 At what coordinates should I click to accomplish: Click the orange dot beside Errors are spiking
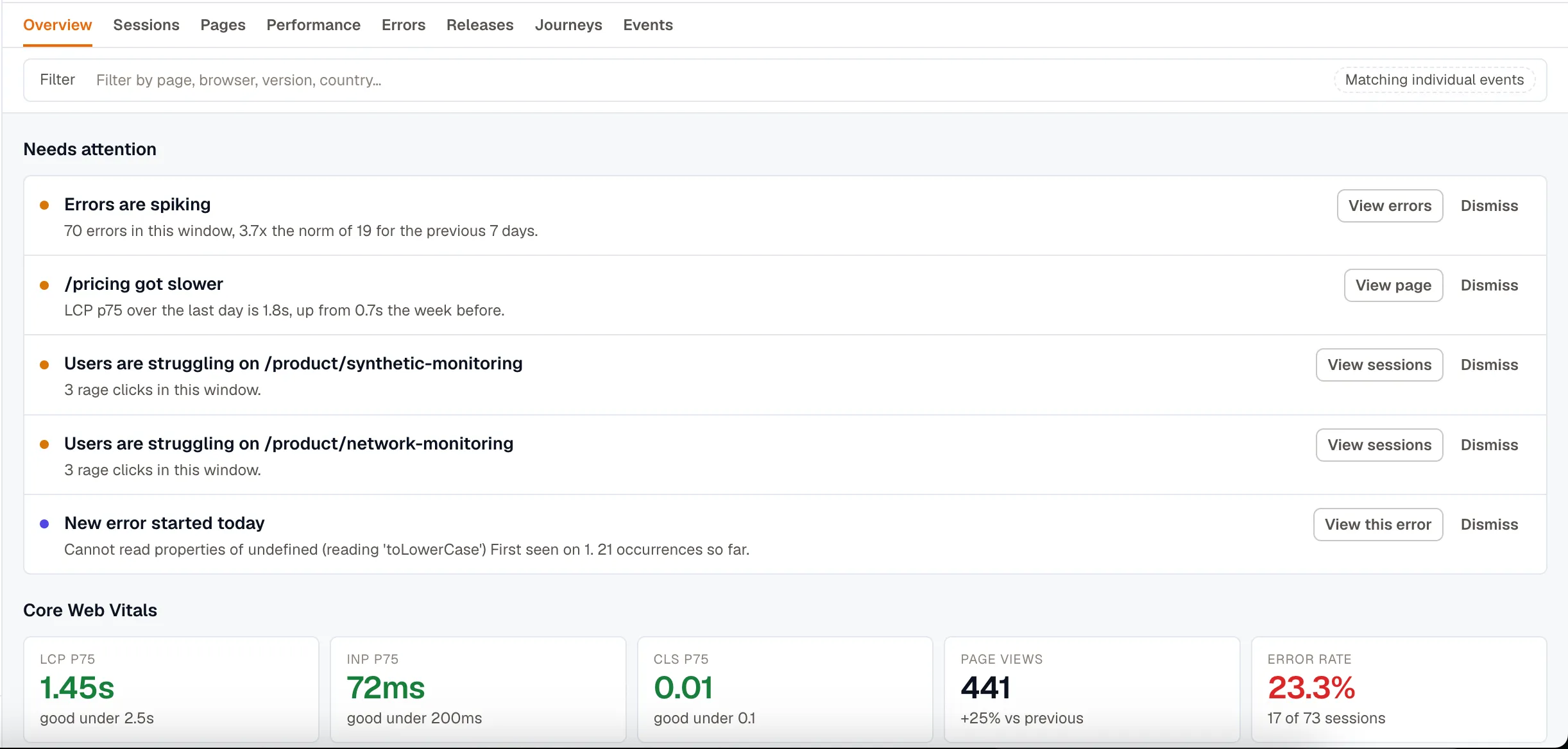click(x=44, y=205)
